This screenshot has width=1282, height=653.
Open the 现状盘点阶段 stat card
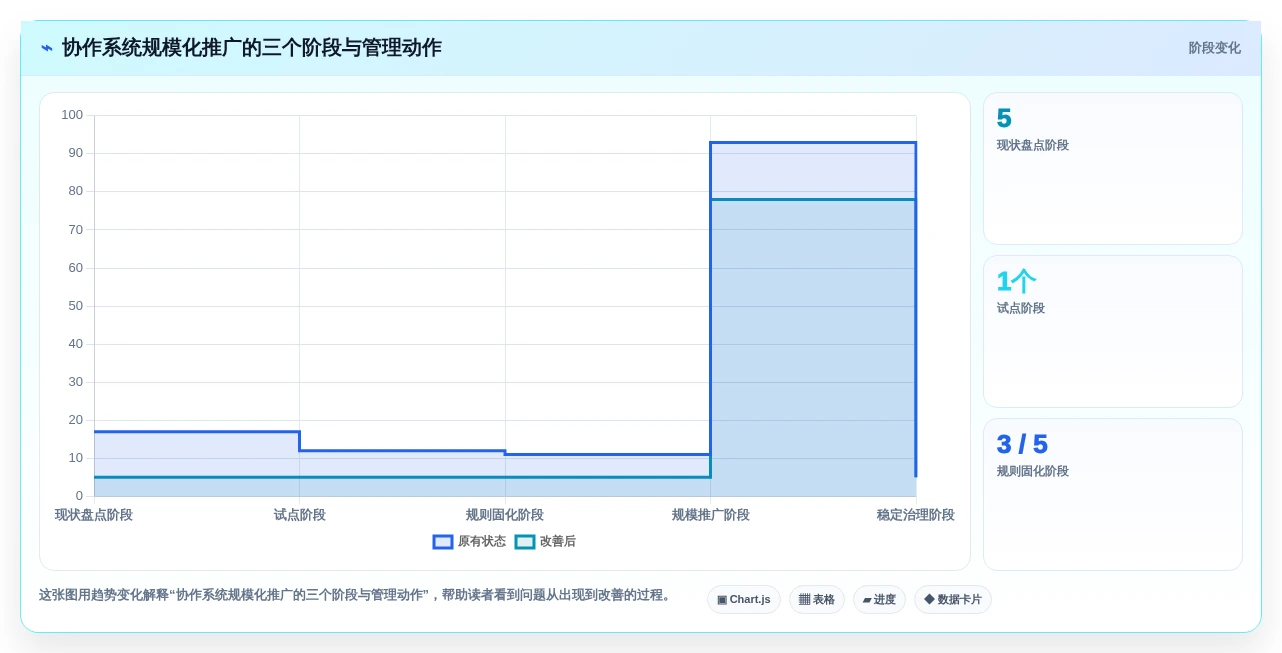point(1113,169)
